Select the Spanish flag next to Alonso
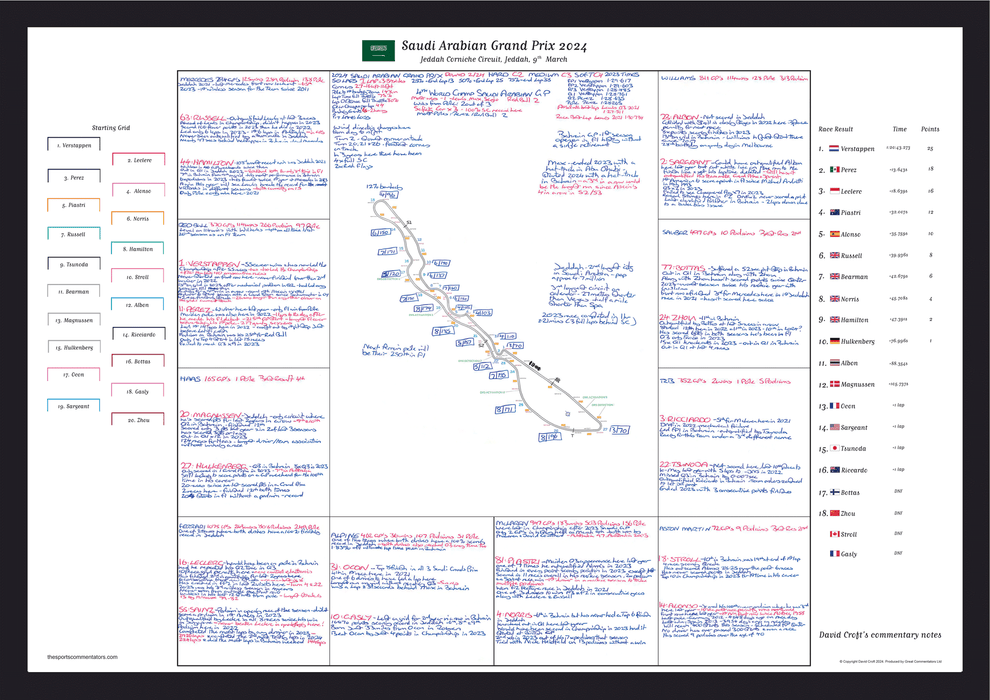This screenshot has height=700, width=990. [833, 234]
